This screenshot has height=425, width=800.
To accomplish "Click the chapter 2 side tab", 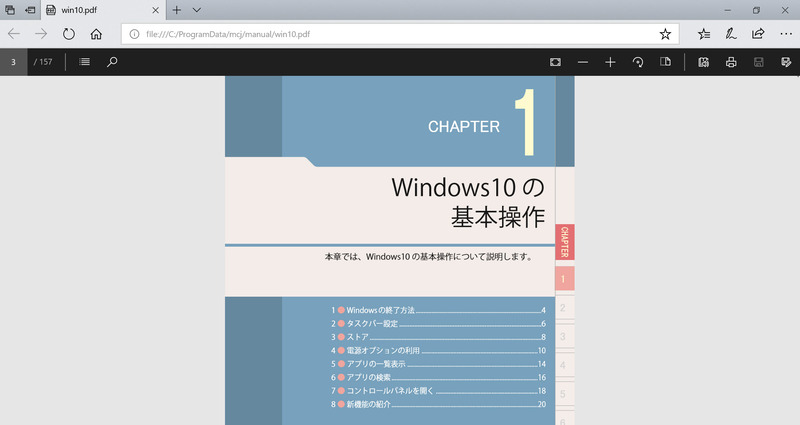I will point(565,308).
